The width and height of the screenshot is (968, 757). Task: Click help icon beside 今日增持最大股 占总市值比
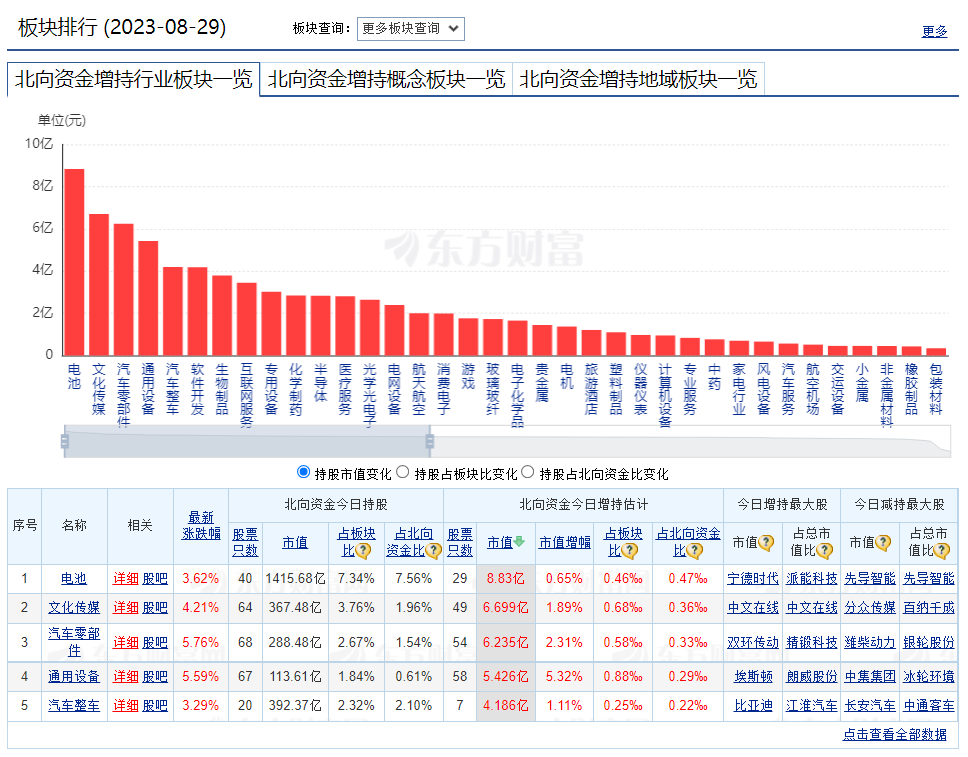(824, 550)
